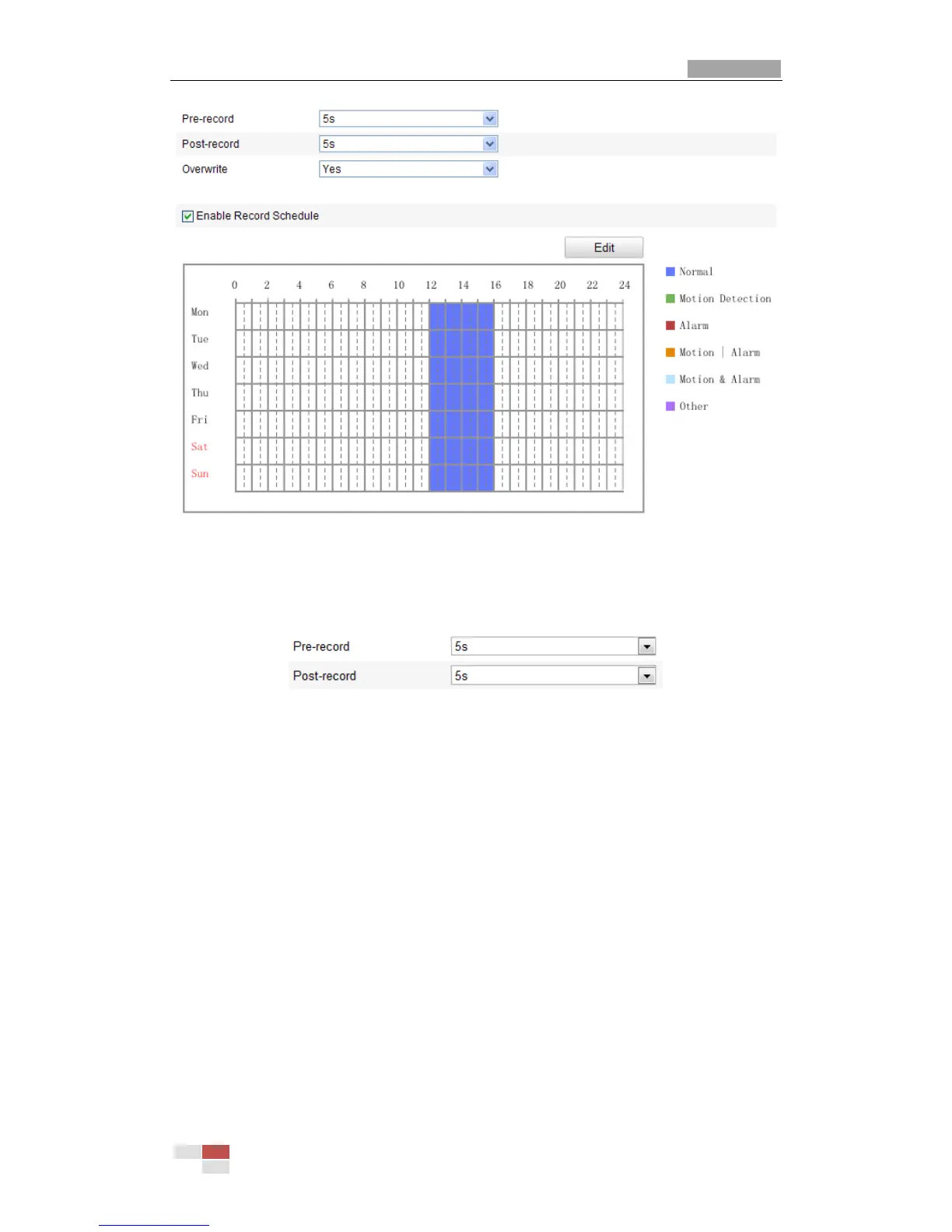
Task: Click the hour 16 label on schedule
Action: click(495, 285)
